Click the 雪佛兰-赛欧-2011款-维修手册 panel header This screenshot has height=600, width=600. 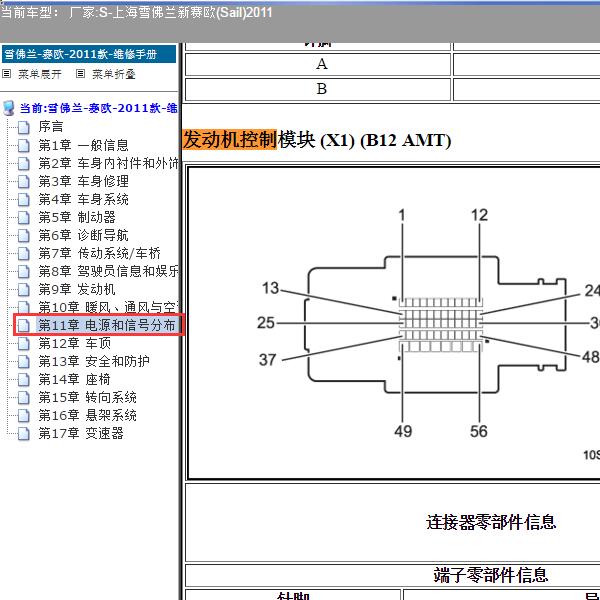click(x=89, y=54)
